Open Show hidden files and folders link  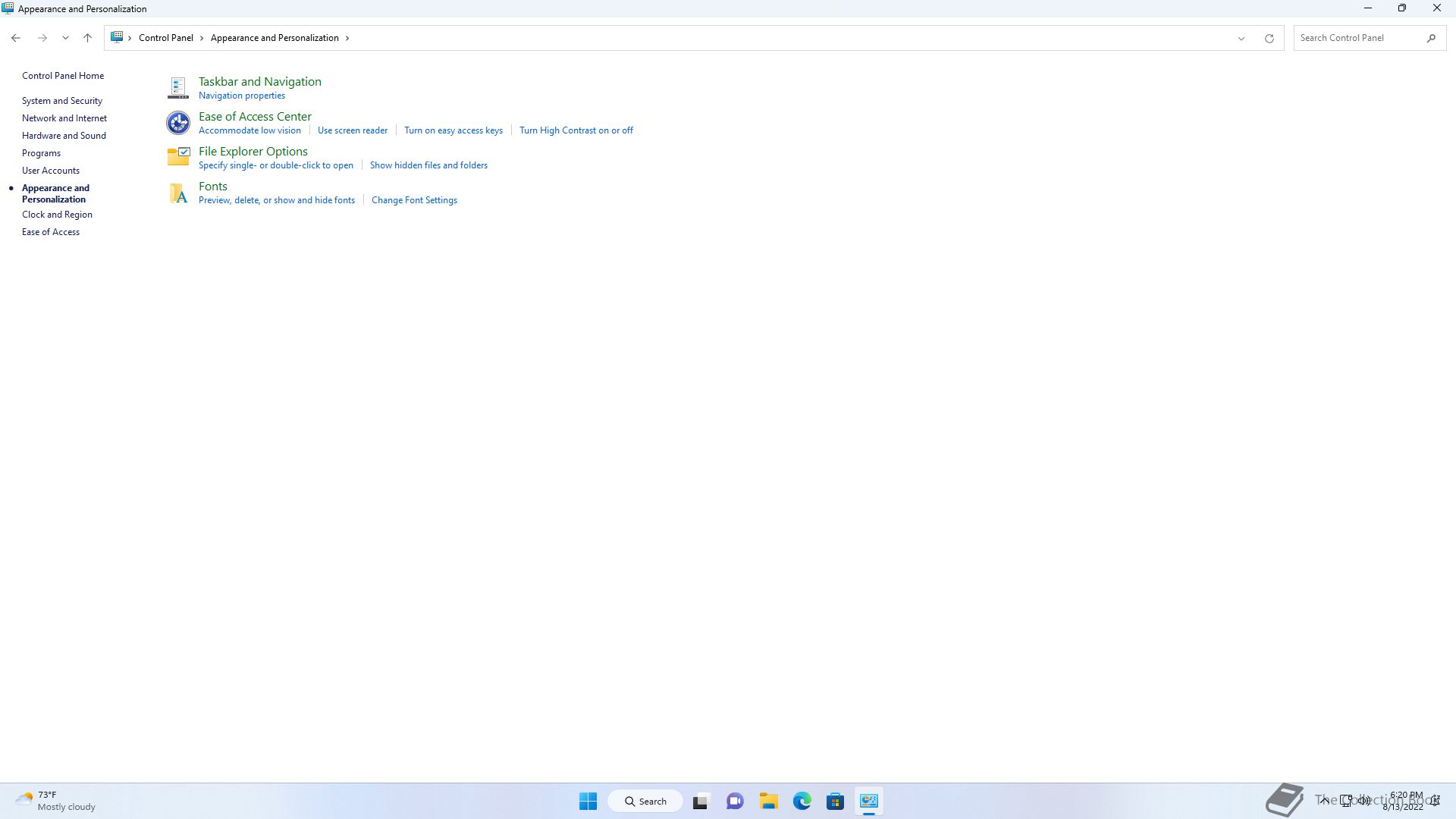(428, 165)
